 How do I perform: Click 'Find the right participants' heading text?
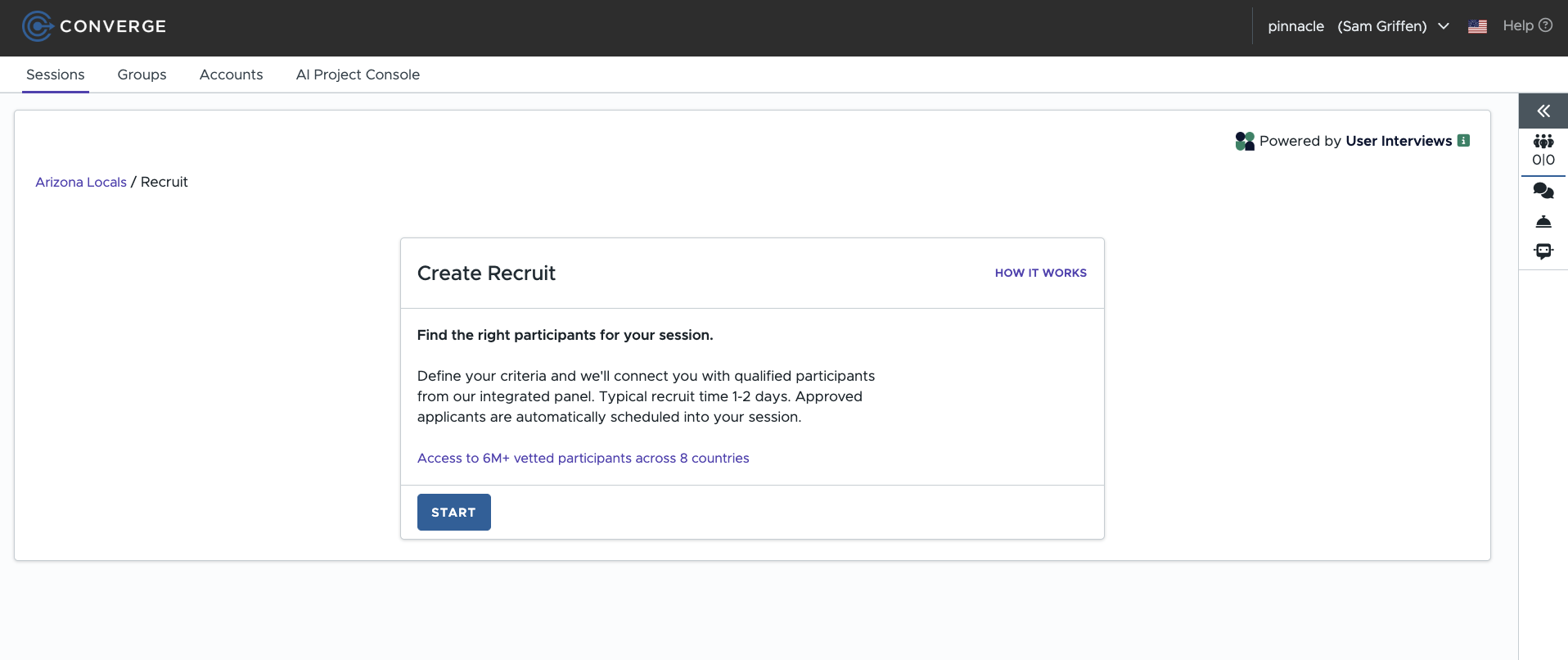[x=565, y=335]
